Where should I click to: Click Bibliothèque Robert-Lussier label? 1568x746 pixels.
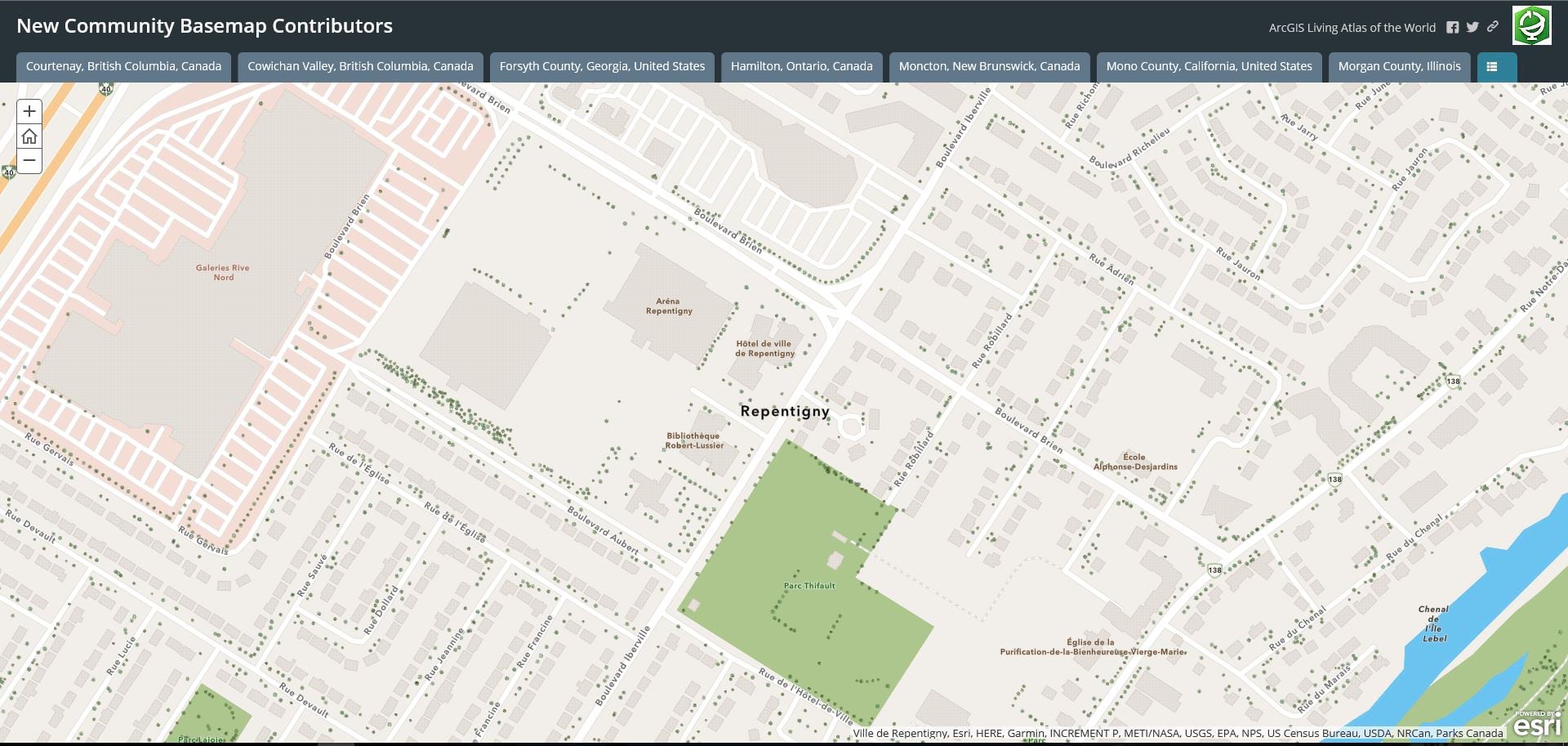point(694,440)
